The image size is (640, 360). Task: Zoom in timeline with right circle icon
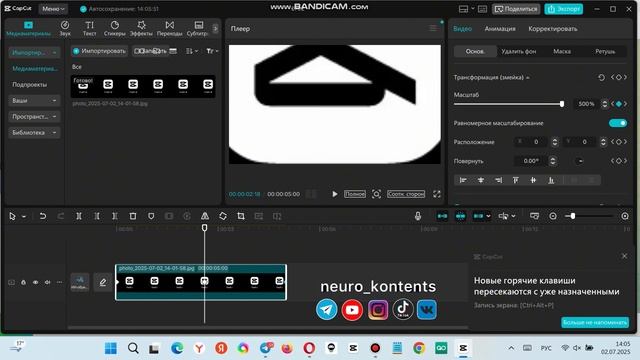625,216
